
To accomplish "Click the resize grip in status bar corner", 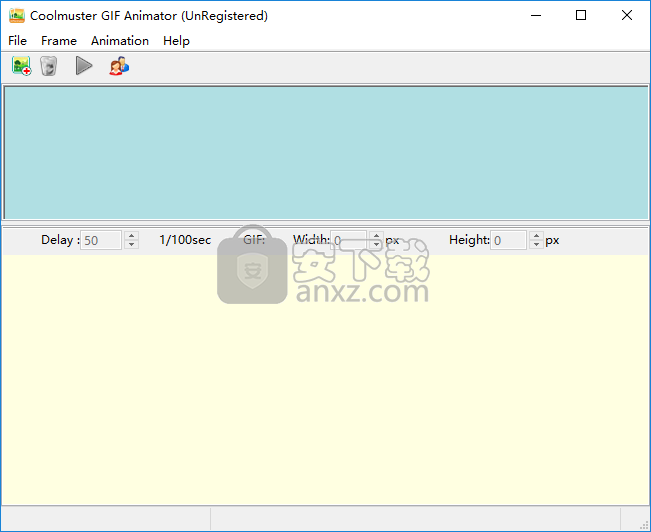I will point(645,525).
